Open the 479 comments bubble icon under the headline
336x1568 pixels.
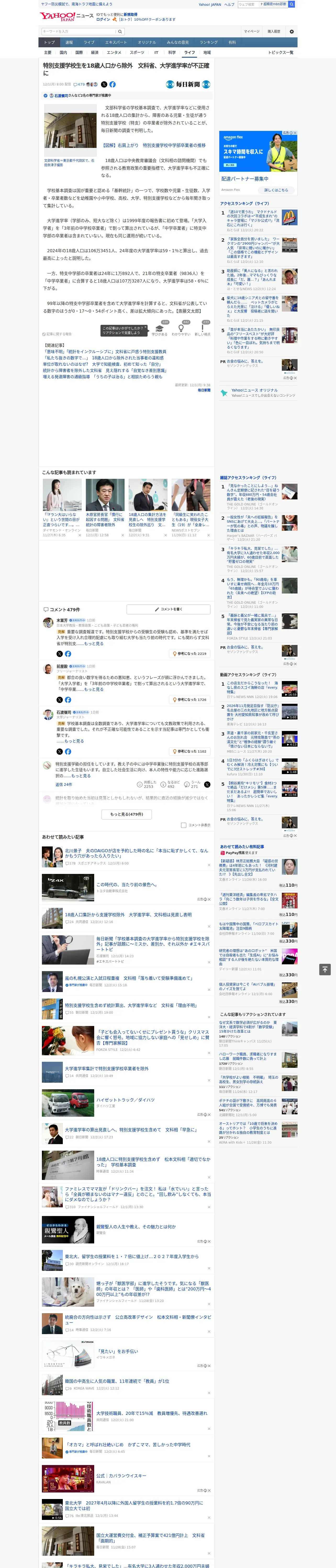80,85
